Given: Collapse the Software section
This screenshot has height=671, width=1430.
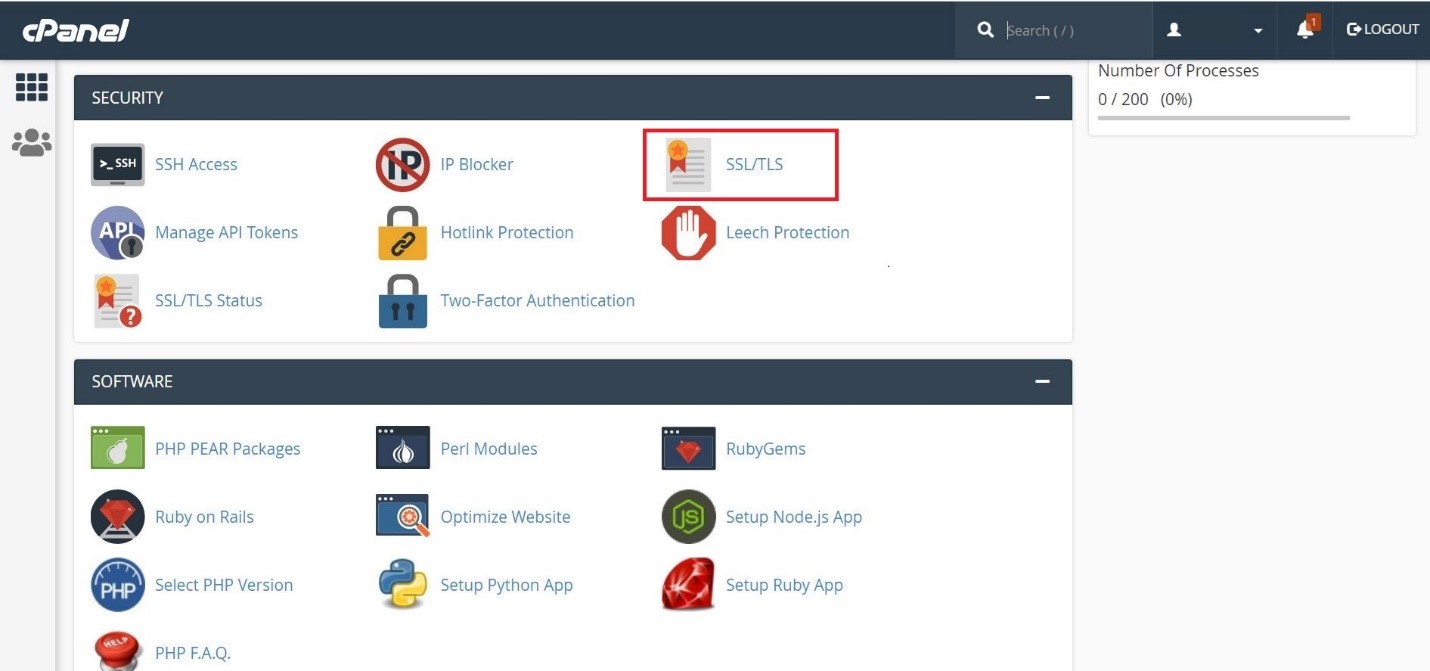Looking at the screenshot, I should [1042, 382].
